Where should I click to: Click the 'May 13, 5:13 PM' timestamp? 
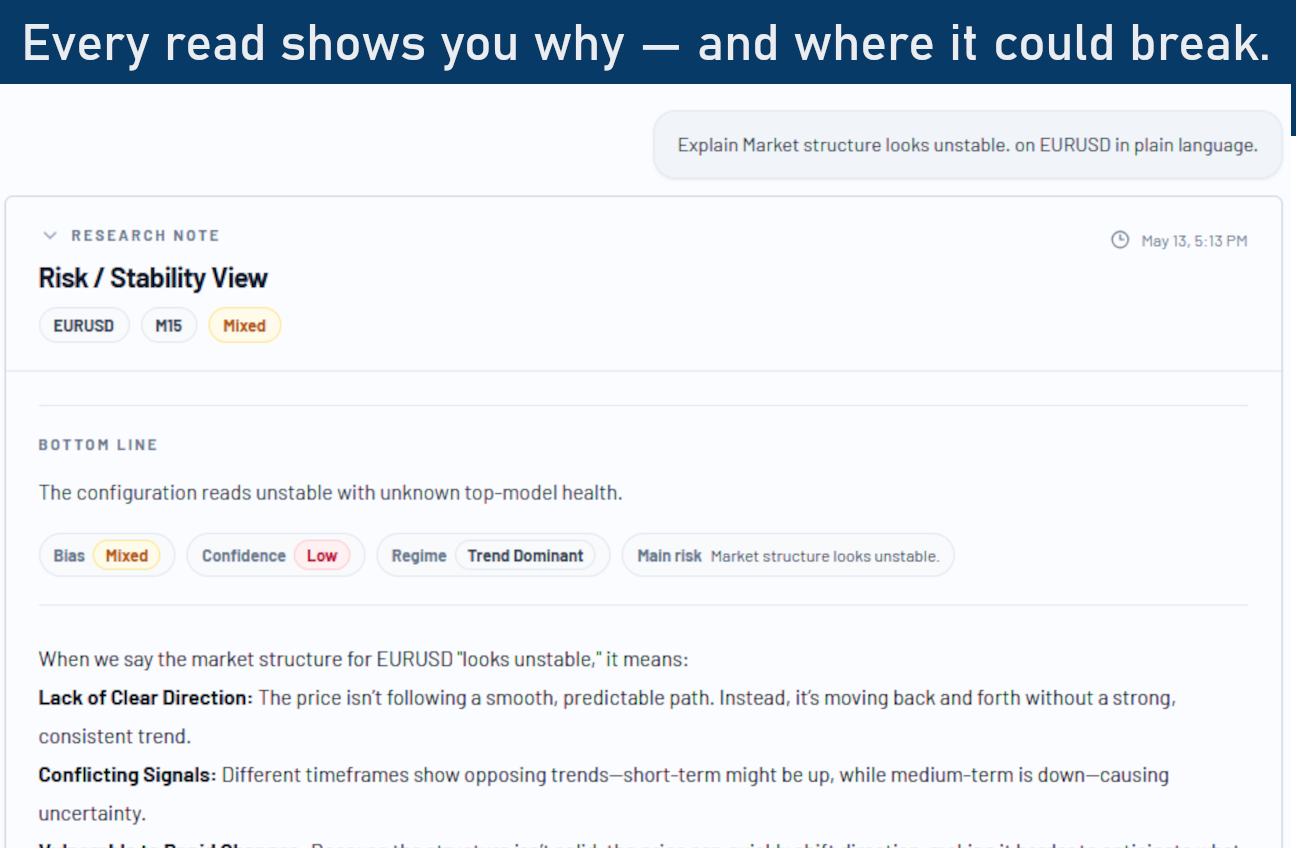pos(1194,240)
